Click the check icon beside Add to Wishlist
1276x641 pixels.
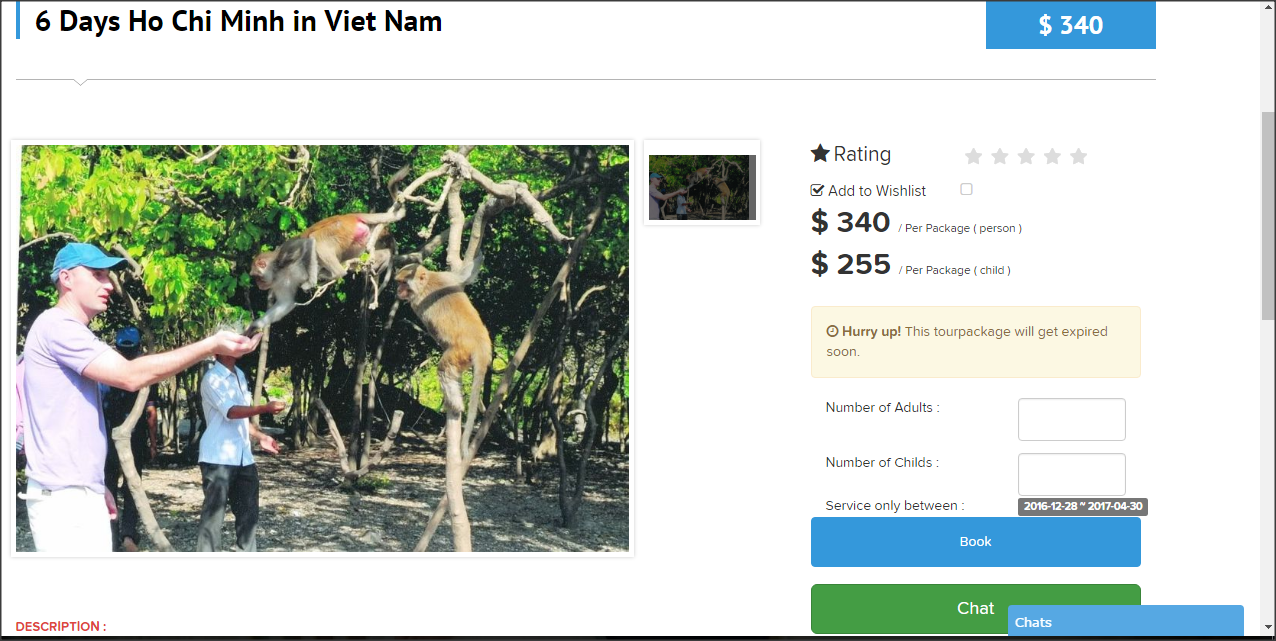tap(817, 190)
